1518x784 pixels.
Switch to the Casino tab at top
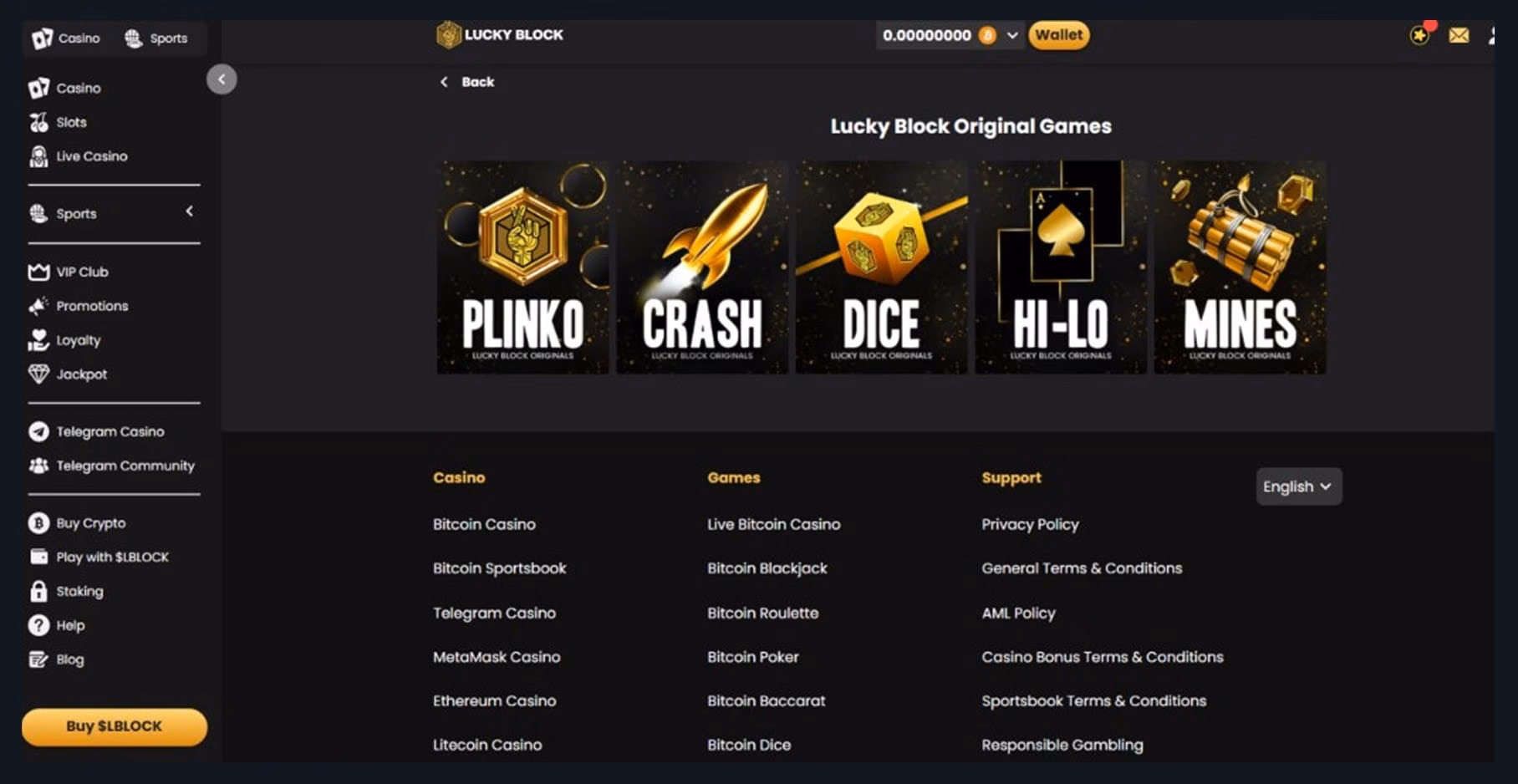point(66,38)
